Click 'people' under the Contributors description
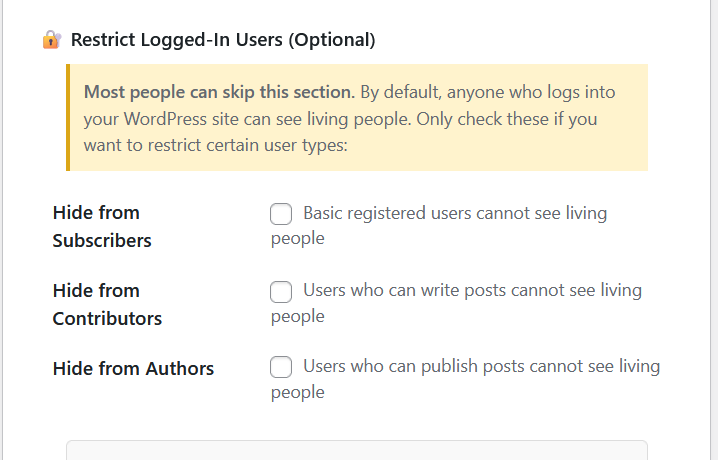This screenshot has height=460, width=718. [x=297, y=316]
